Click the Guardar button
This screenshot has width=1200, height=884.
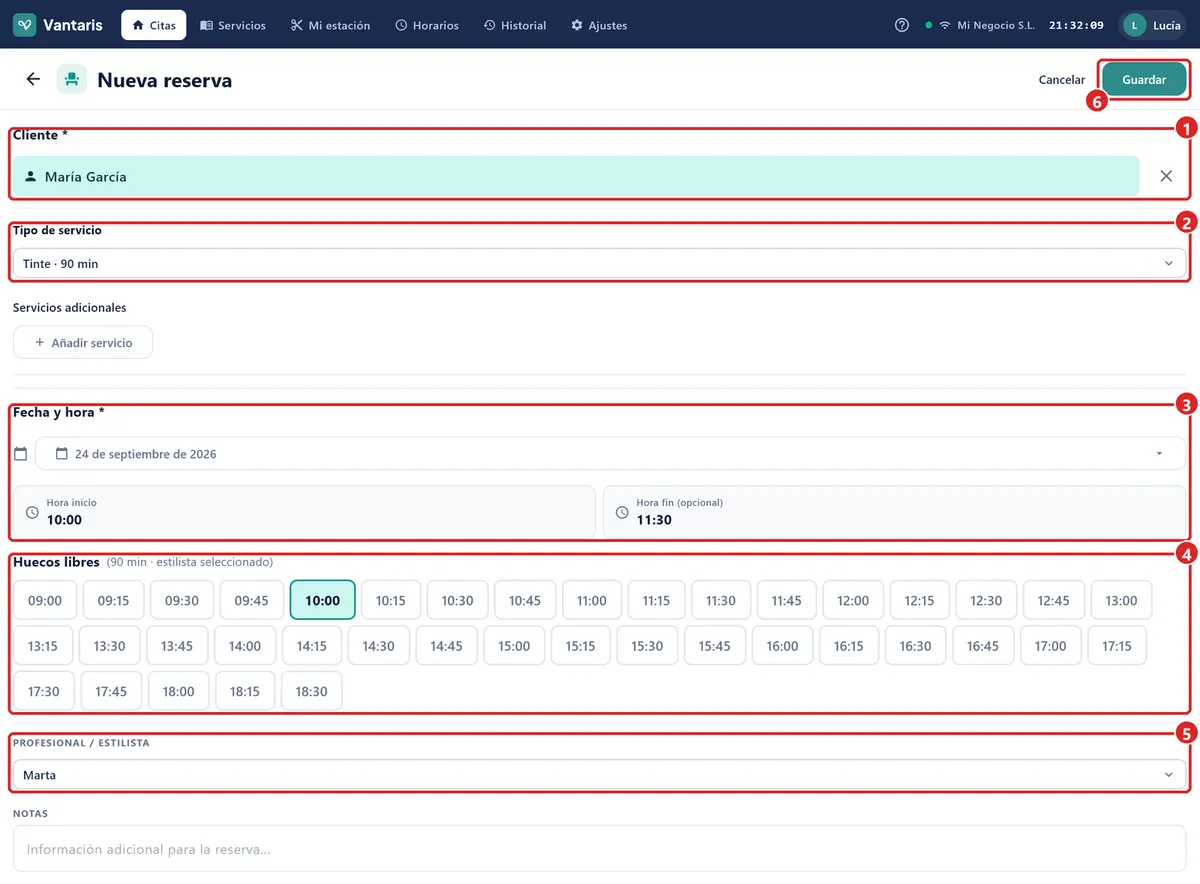1144,79
